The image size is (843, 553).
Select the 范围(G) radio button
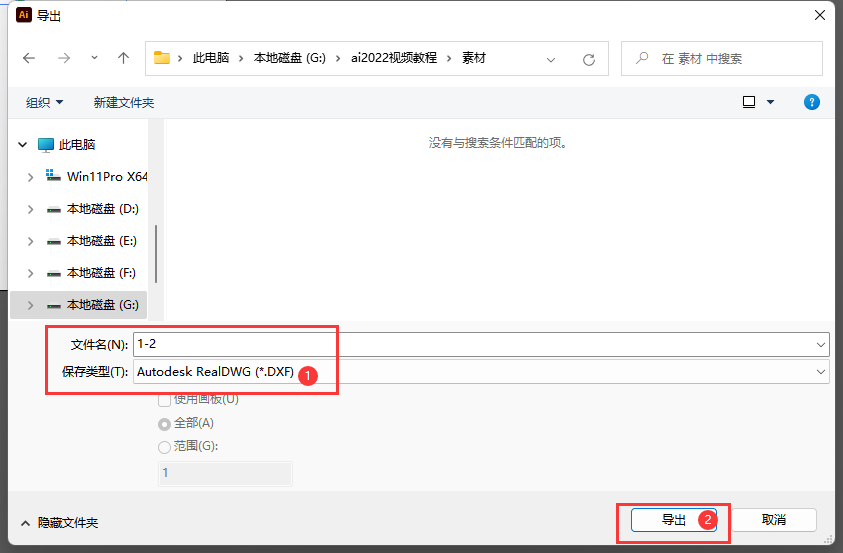[165, 447]
